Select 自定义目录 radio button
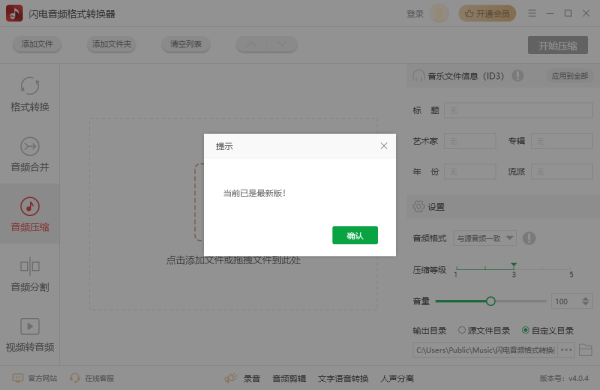The image size is (600, 390). pos(525,330)
